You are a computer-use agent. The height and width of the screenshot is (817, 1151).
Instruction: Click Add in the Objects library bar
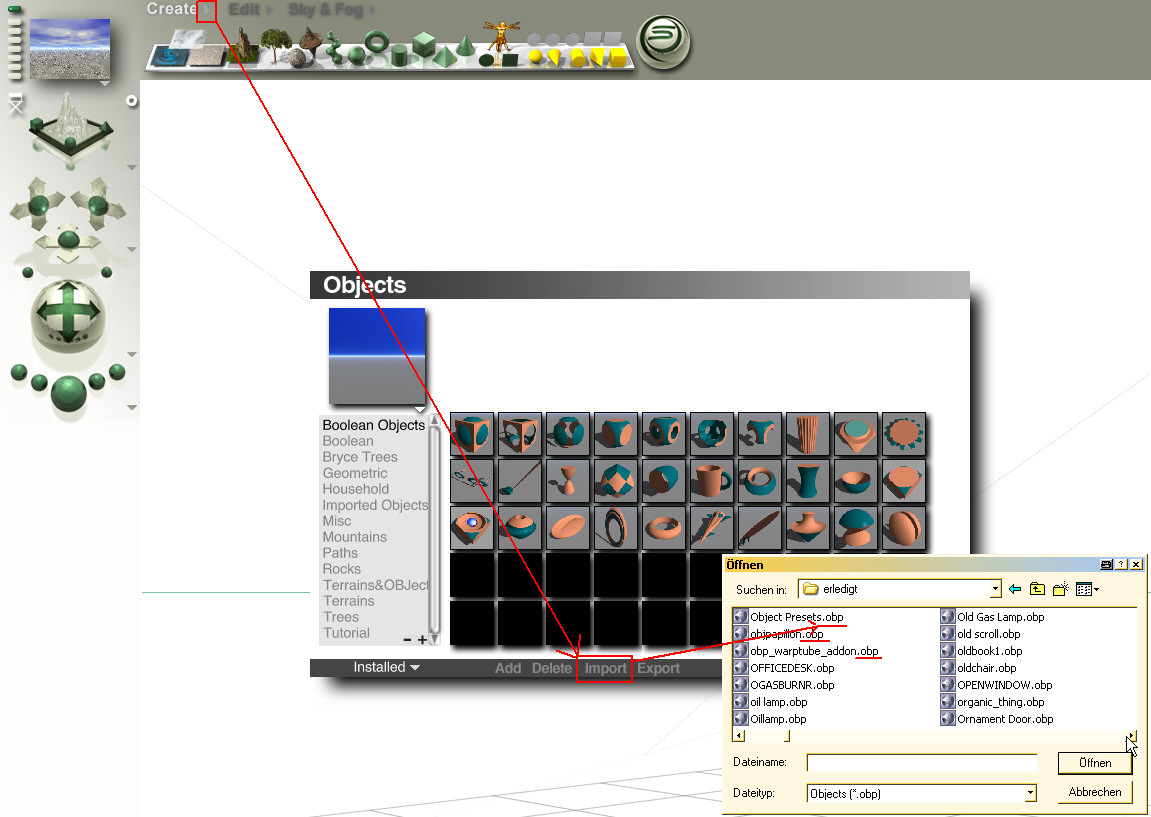(x=508, y=668)
